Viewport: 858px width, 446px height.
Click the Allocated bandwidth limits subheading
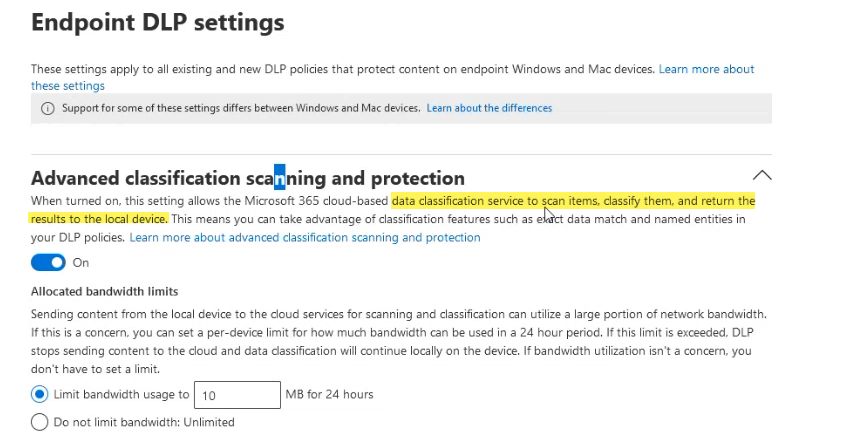point(105,292)
